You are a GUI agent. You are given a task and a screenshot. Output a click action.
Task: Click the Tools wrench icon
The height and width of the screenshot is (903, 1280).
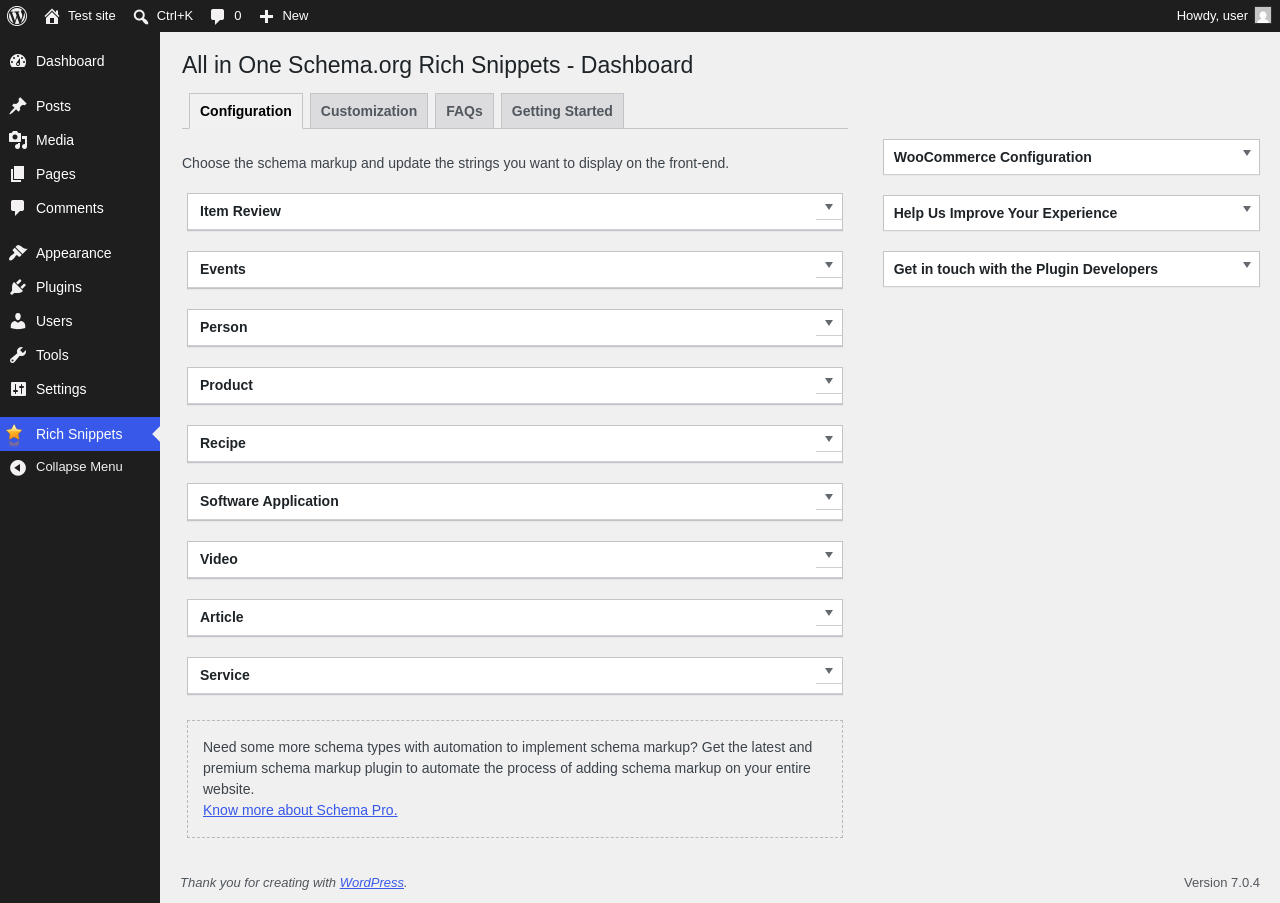18,355
